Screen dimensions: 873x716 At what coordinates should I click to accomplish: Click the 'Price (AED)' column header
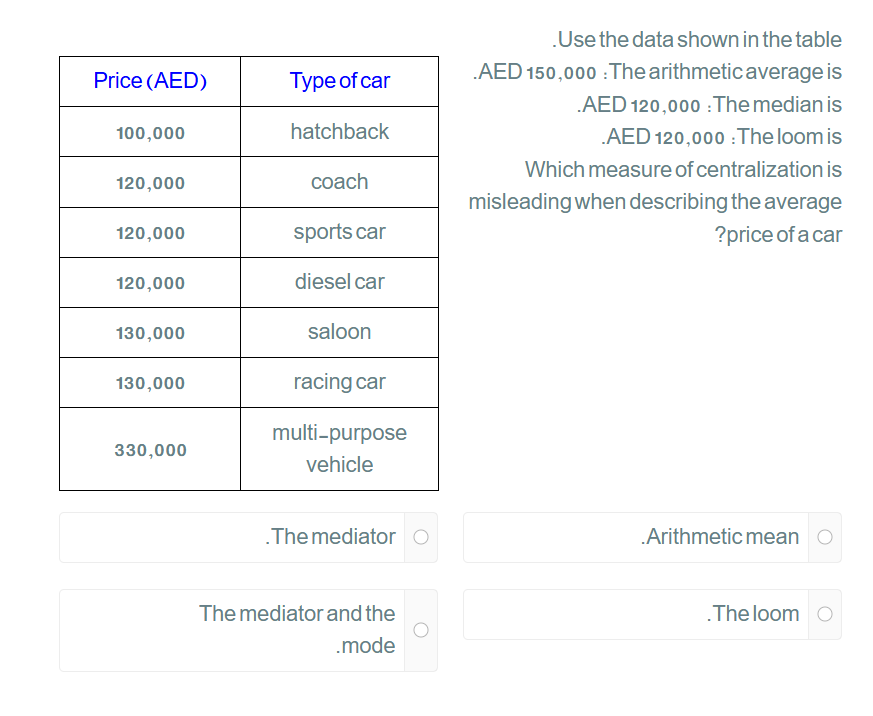click(150, 81)
